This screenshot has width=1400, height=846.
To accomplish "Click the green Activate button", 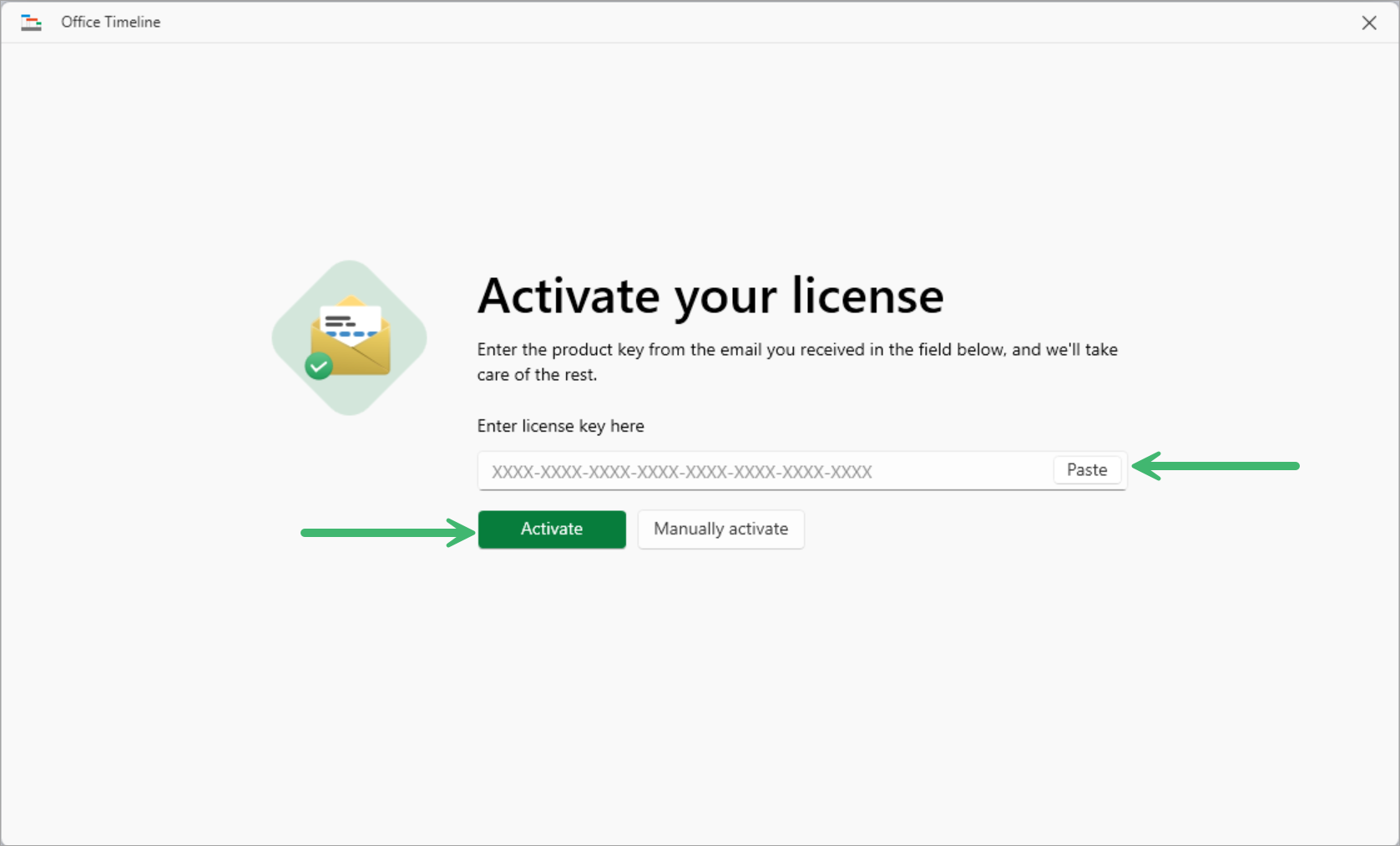I will [x=552, y=529].
